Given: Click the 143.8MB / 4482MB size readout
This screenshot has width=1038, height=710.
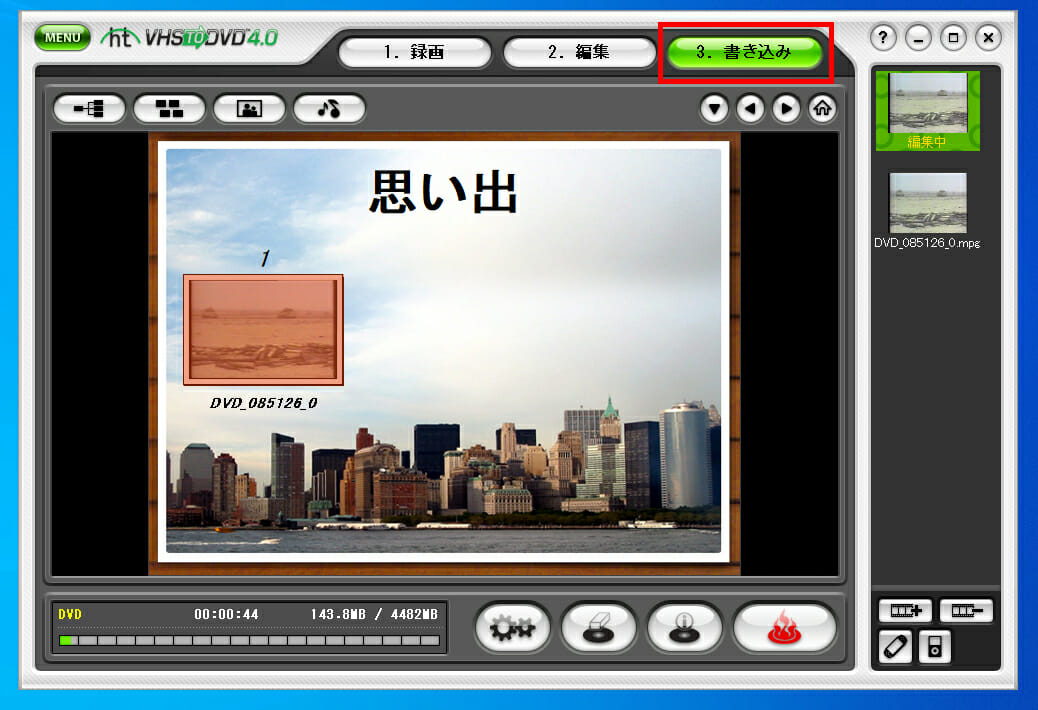Looking at the screenshot, I should coord(374,614).
